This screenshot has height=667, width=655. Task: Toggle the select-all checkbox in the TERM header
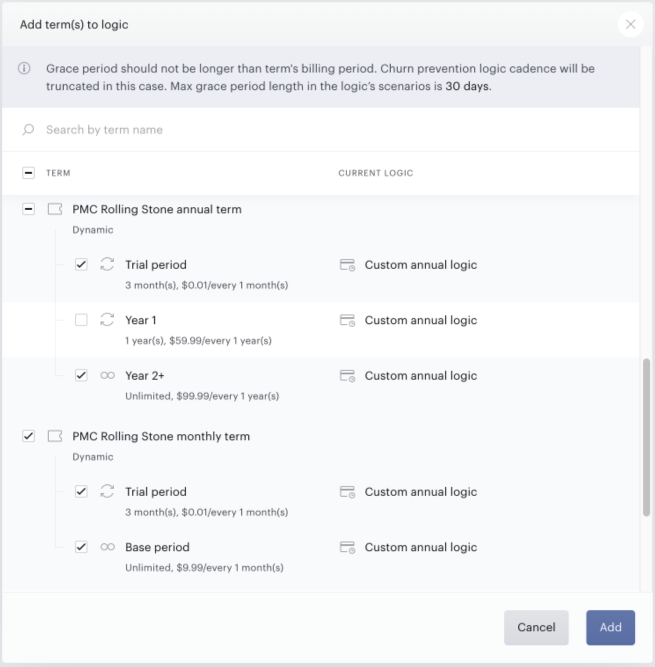[28, 173]
